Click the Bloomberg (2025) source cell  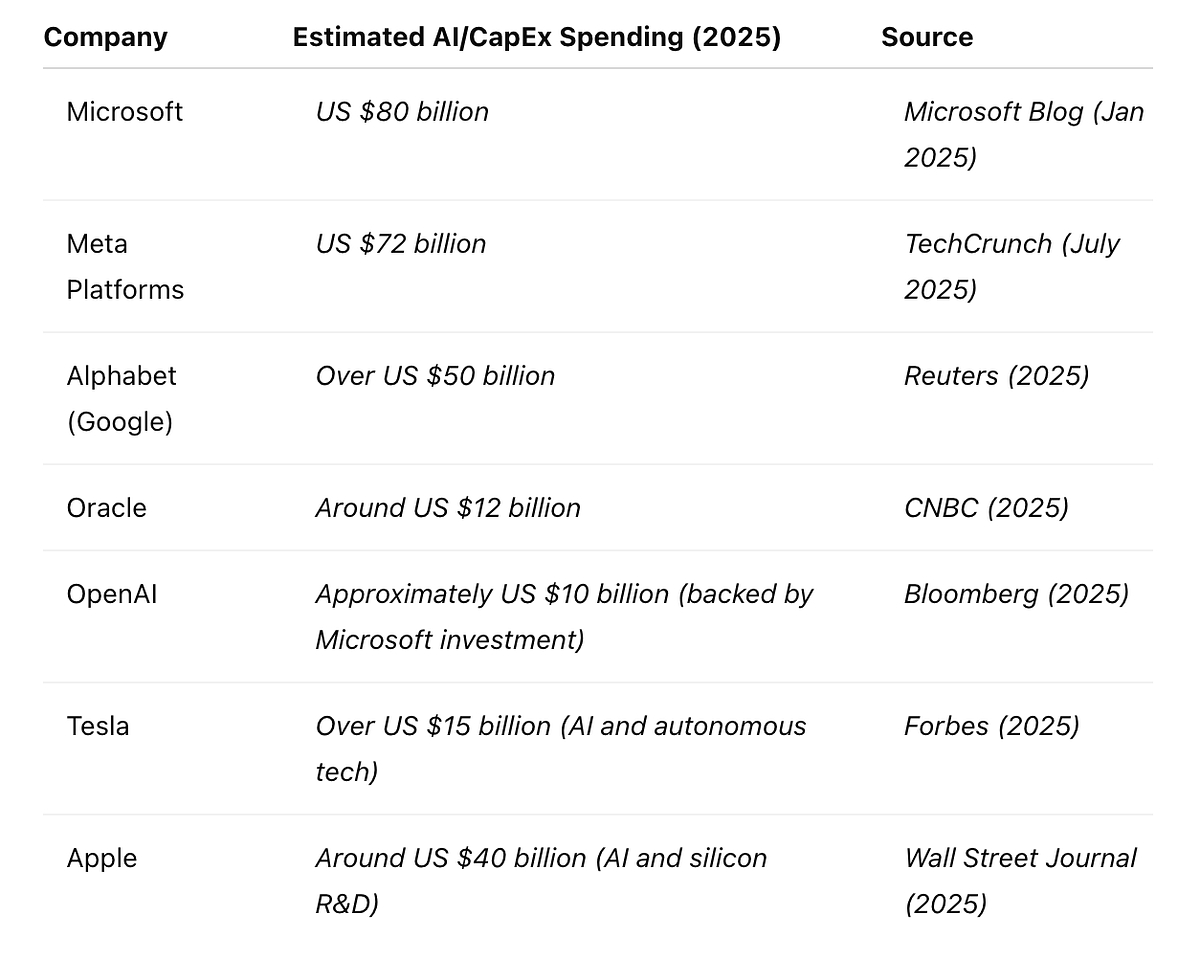click(x=1016, y=595)
